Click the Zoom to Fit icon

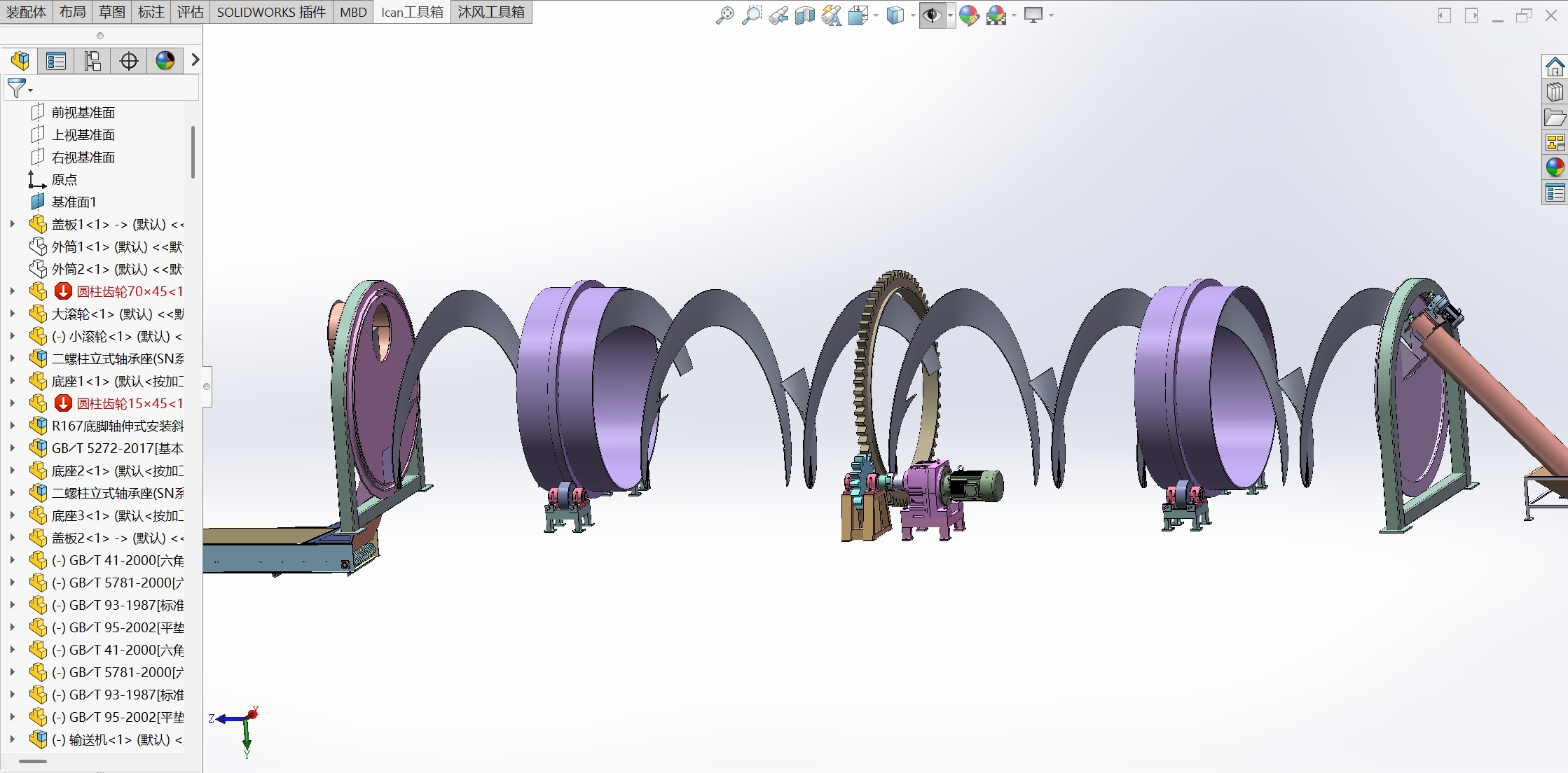(x=724, y=15)
